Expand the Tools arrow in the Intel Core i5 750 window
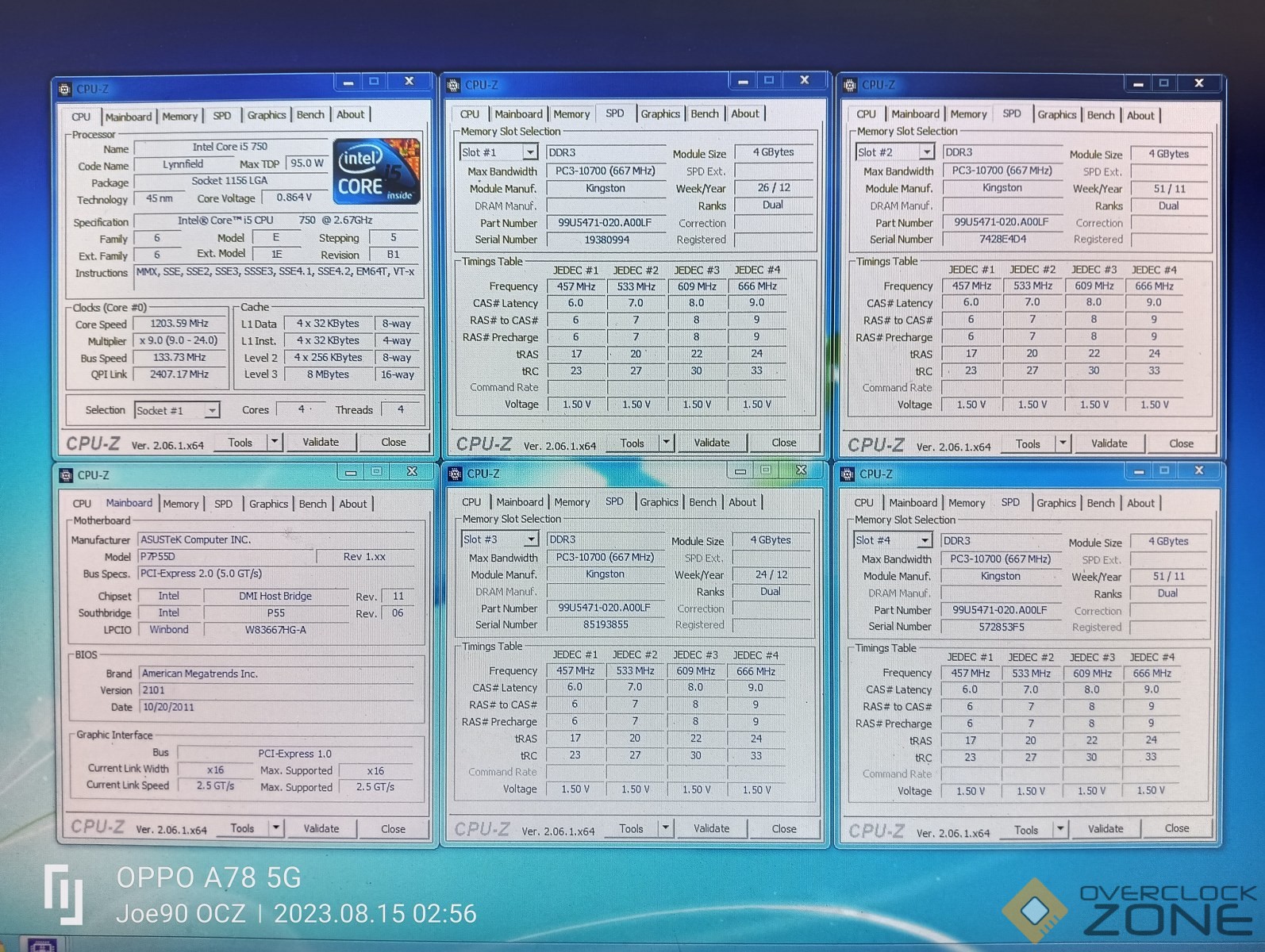 tap(275, 442)
